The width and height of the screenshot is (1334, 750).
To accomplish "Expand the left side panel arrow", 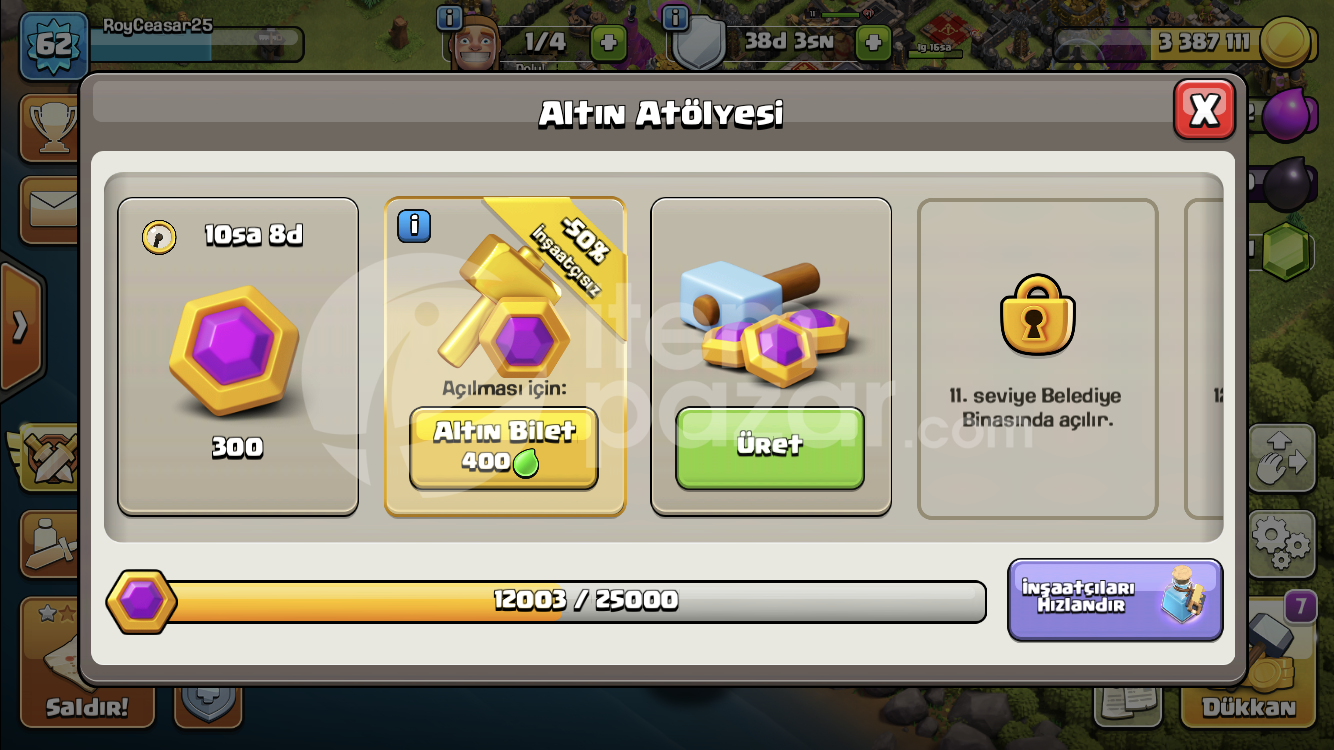I will point(20,327).
